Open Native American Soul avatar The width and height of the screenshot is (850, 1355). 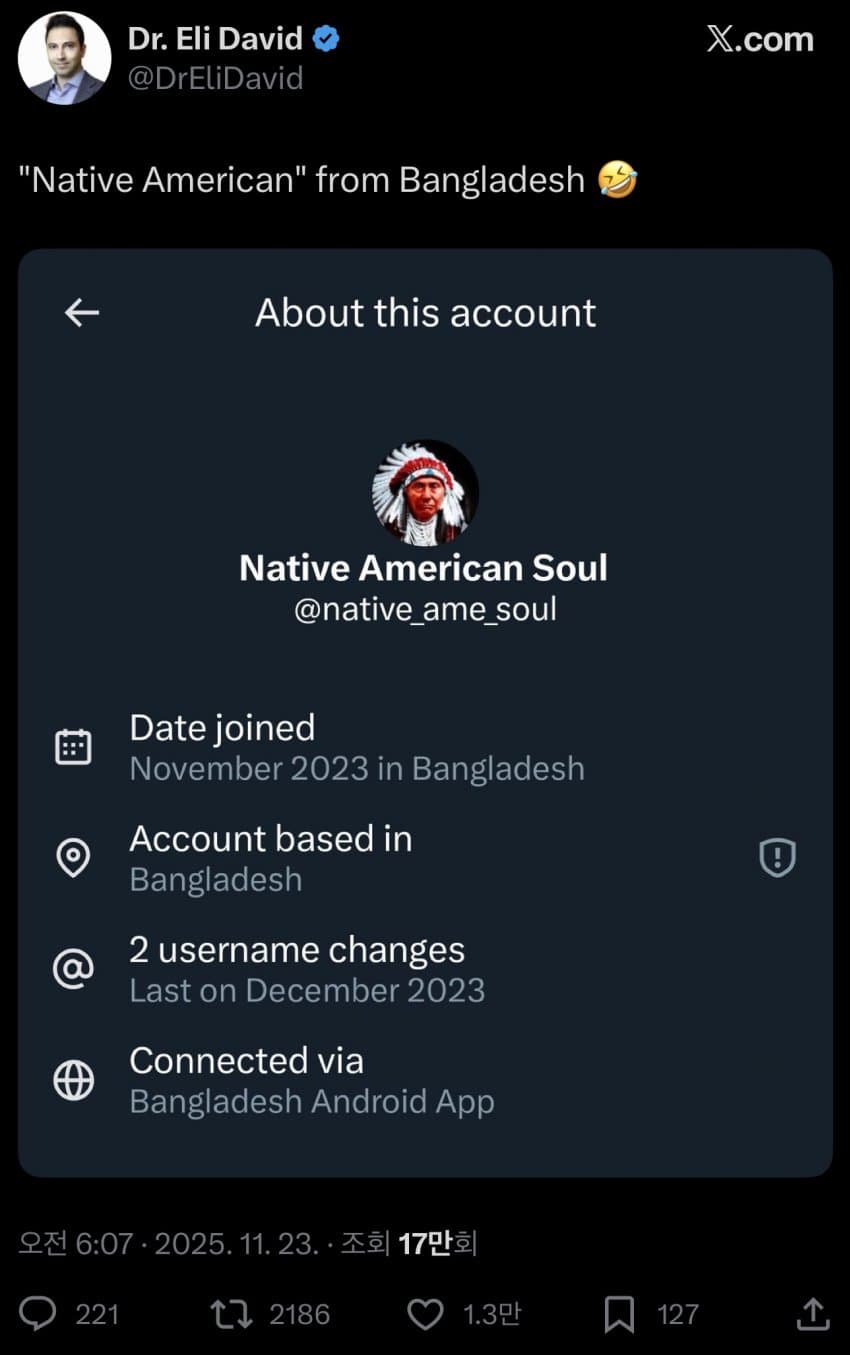click(x=425, y=493)
